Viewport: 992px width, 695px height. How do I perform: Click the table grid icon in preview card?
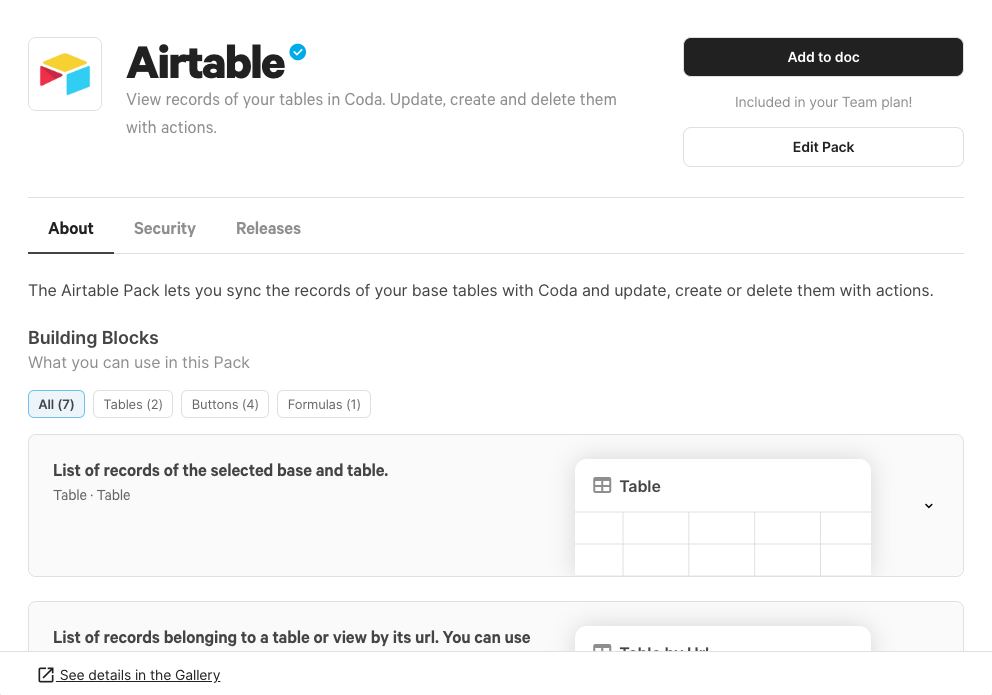(602, 486)
